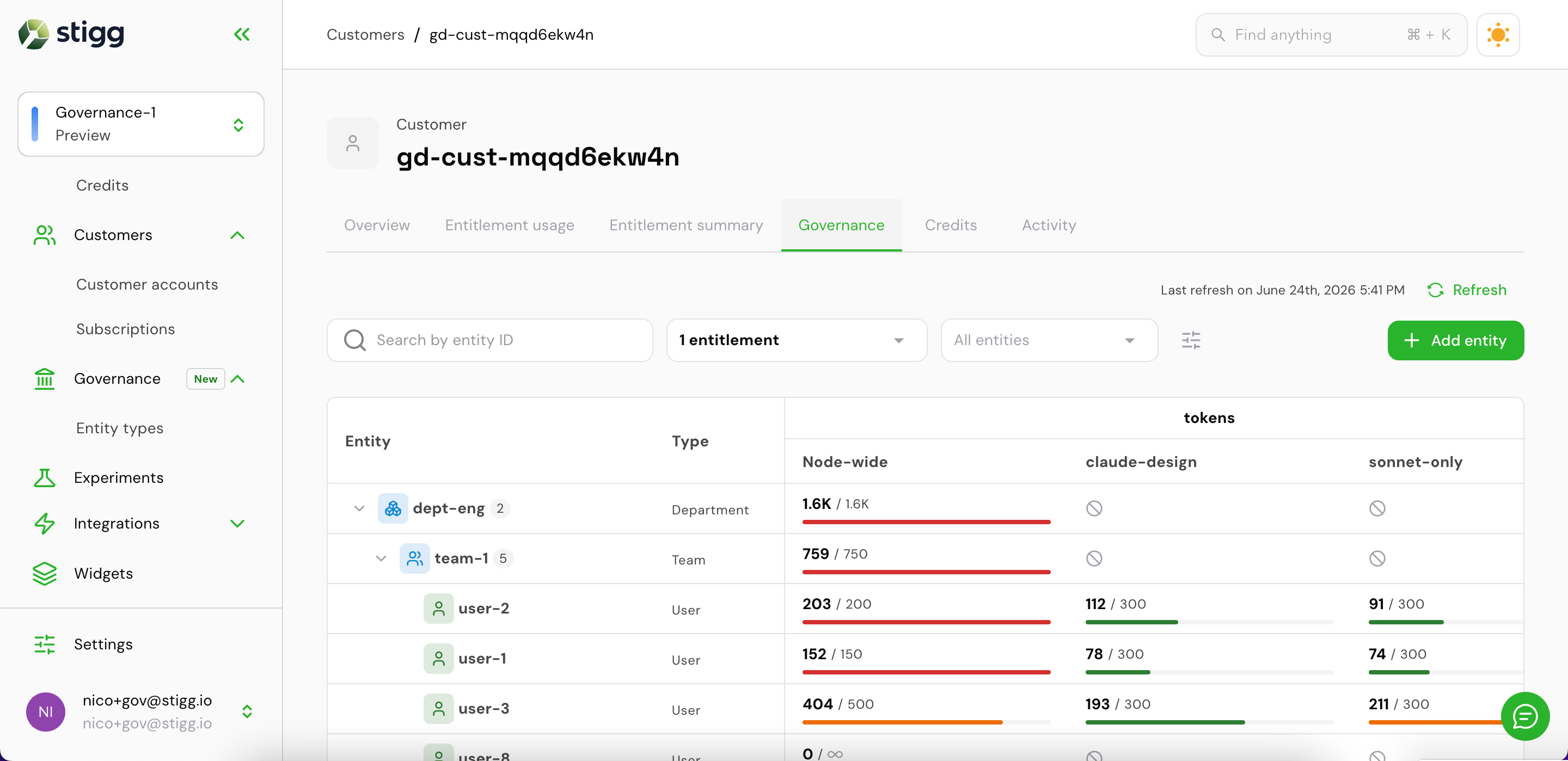Click the Node-wide column header
Viewport: 1568px width, 761px height.
tap(844, 462)
